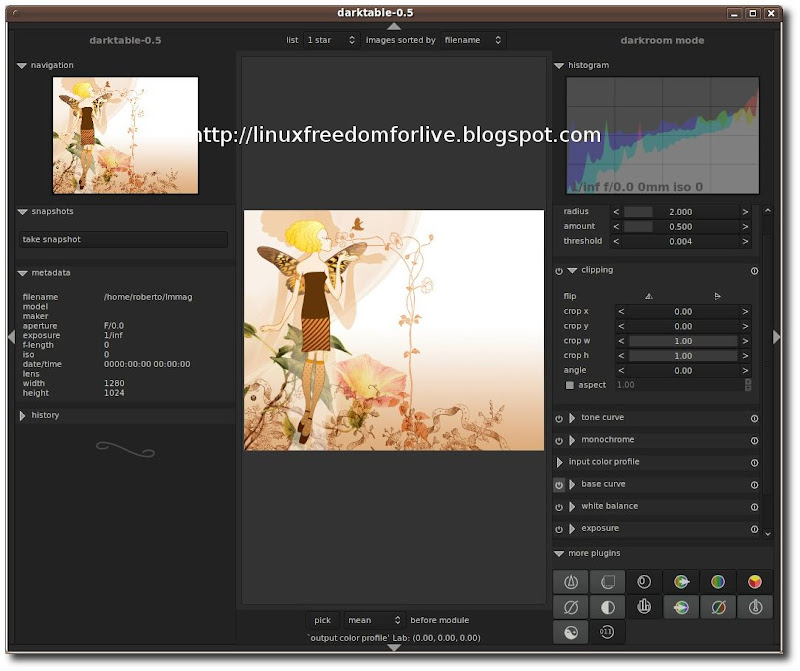Increase the amount value with right arrow

coord(745,227)
